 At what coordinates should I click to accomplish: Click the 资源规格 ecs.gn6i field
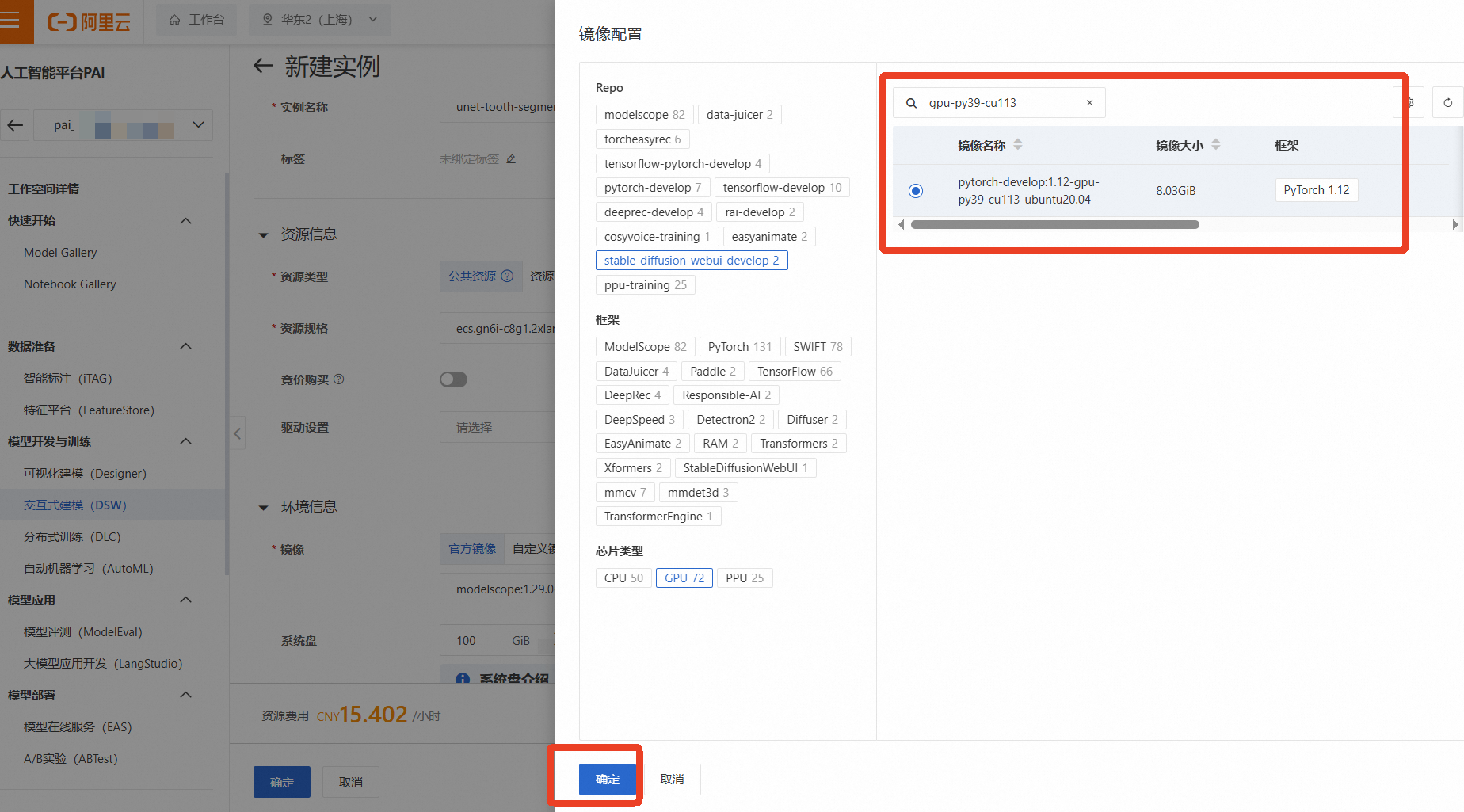(498, 329)
